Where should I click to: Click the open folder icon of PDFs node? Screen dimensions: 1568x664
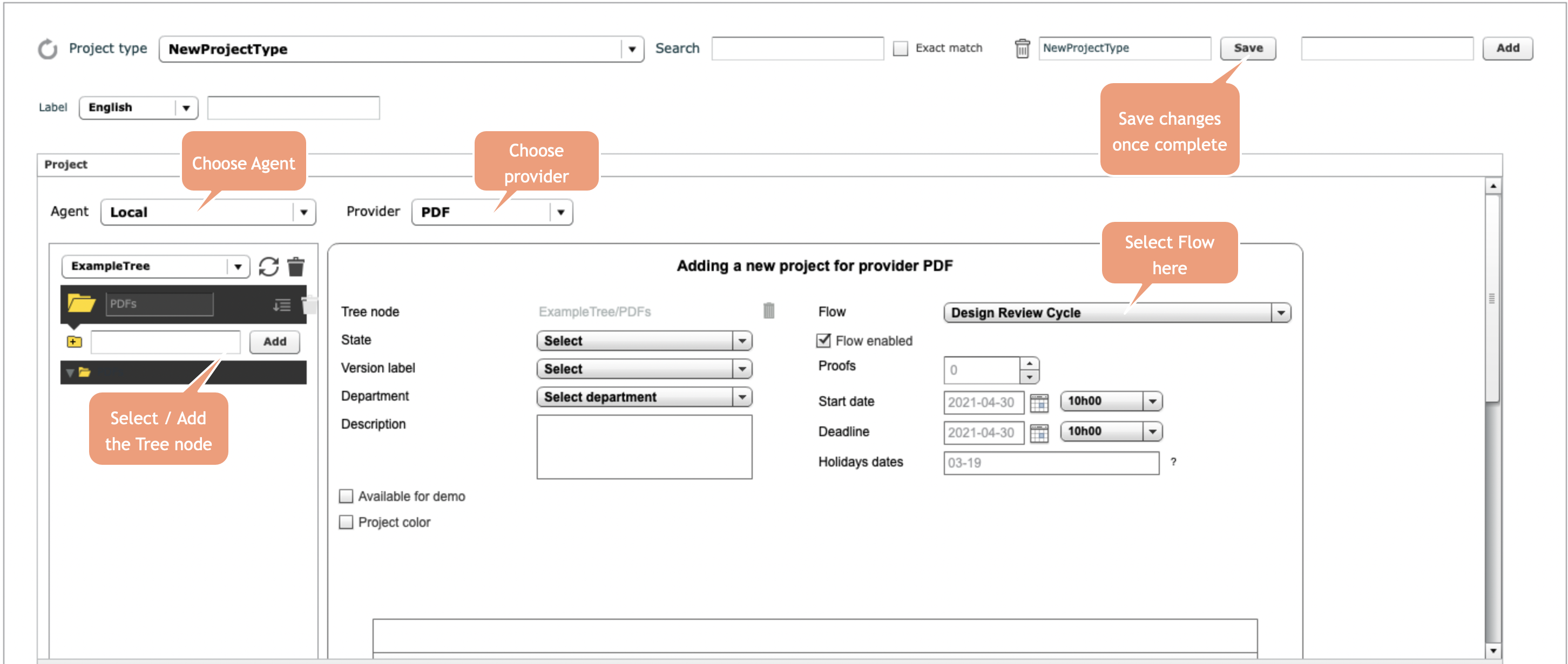click(x=81, y=303)
